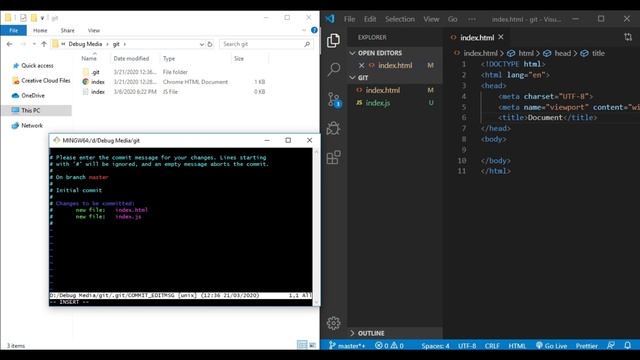Open the recent locations dropdown arrow
640x360 pixels.
click(x=34, y=44)
